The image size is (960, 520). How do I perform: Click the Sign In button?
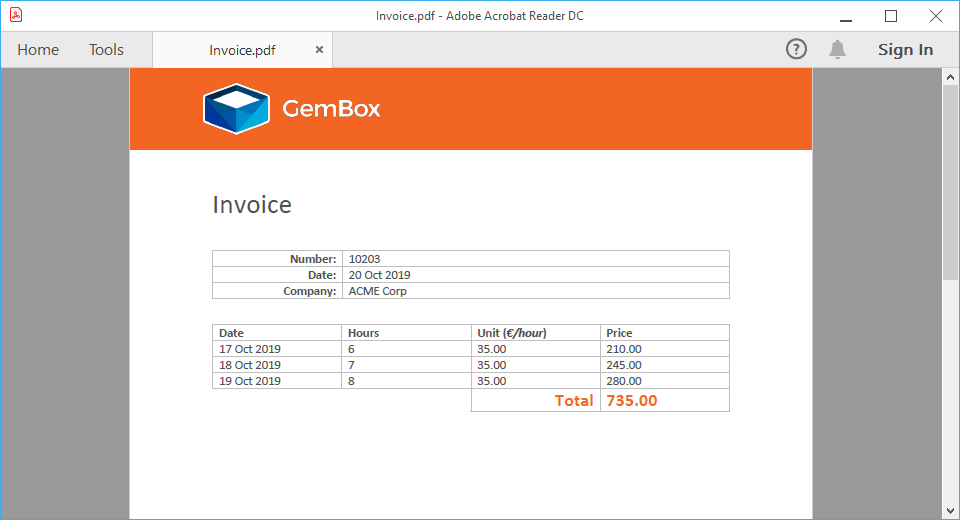(x=905, y=50)
